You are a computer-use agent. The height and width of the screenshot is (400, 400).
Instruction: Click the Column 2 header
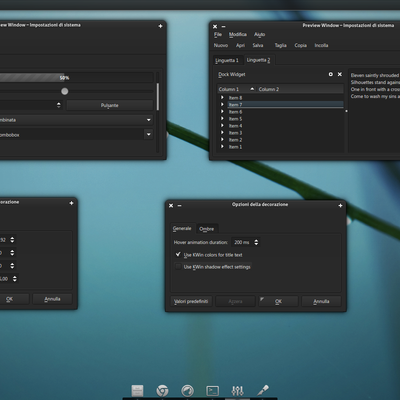tap(300, 89)
